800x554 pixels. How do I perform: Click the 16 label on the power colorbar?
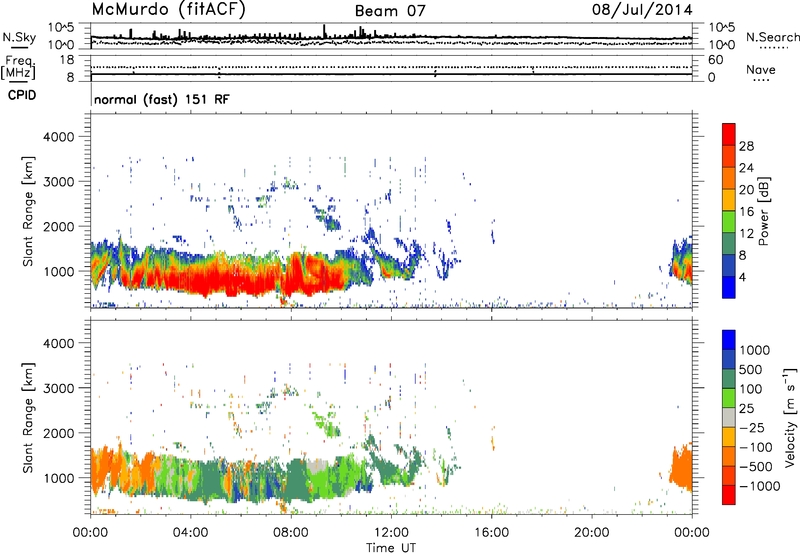(x=746, y=212)
